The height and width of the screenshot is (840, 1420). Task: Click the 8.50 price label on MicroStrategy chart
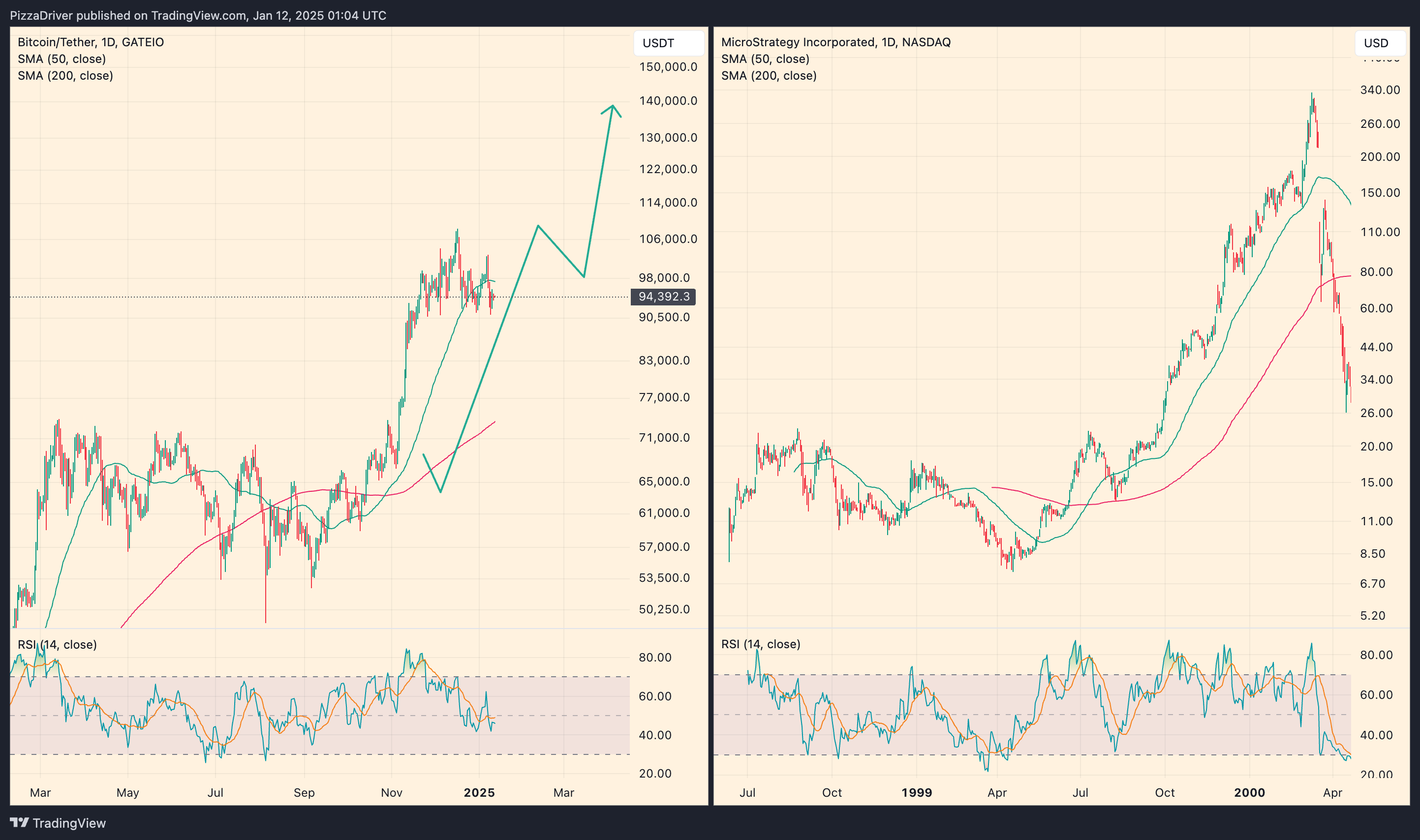coord(1373,554)
